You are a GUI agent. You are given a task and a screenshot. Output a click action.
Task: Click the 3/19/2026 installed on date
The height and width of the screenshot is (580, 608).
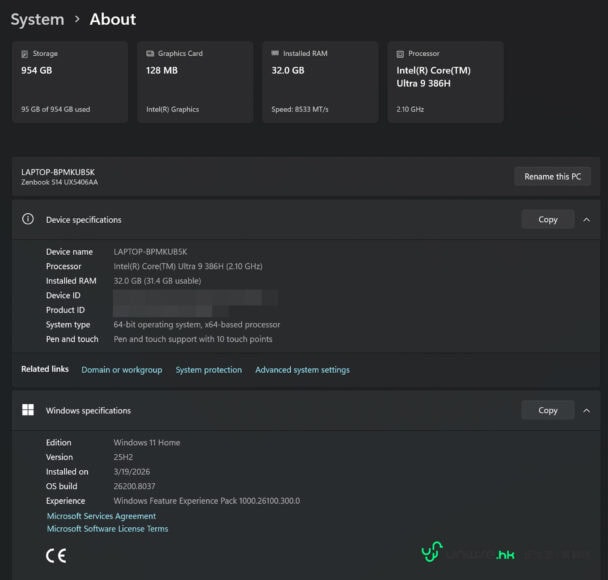click(x=132, y=472)
